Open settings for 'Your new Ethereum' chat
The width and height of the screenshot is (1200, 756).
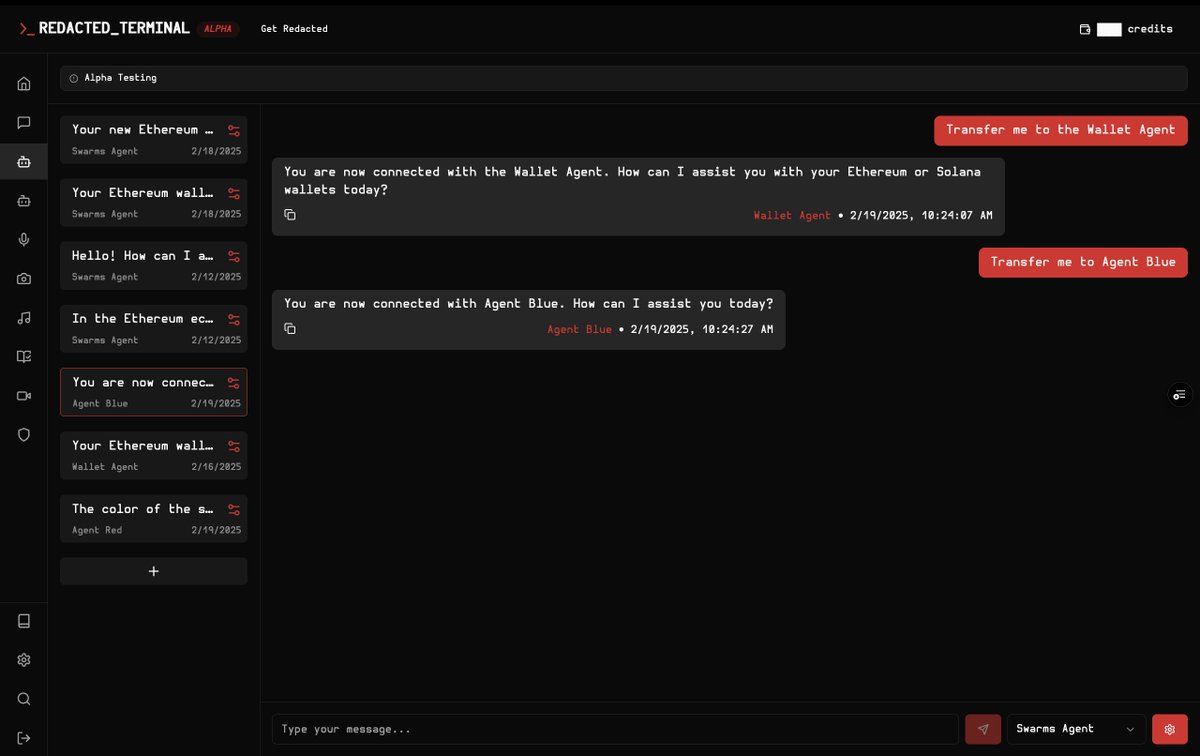point(234,130)
